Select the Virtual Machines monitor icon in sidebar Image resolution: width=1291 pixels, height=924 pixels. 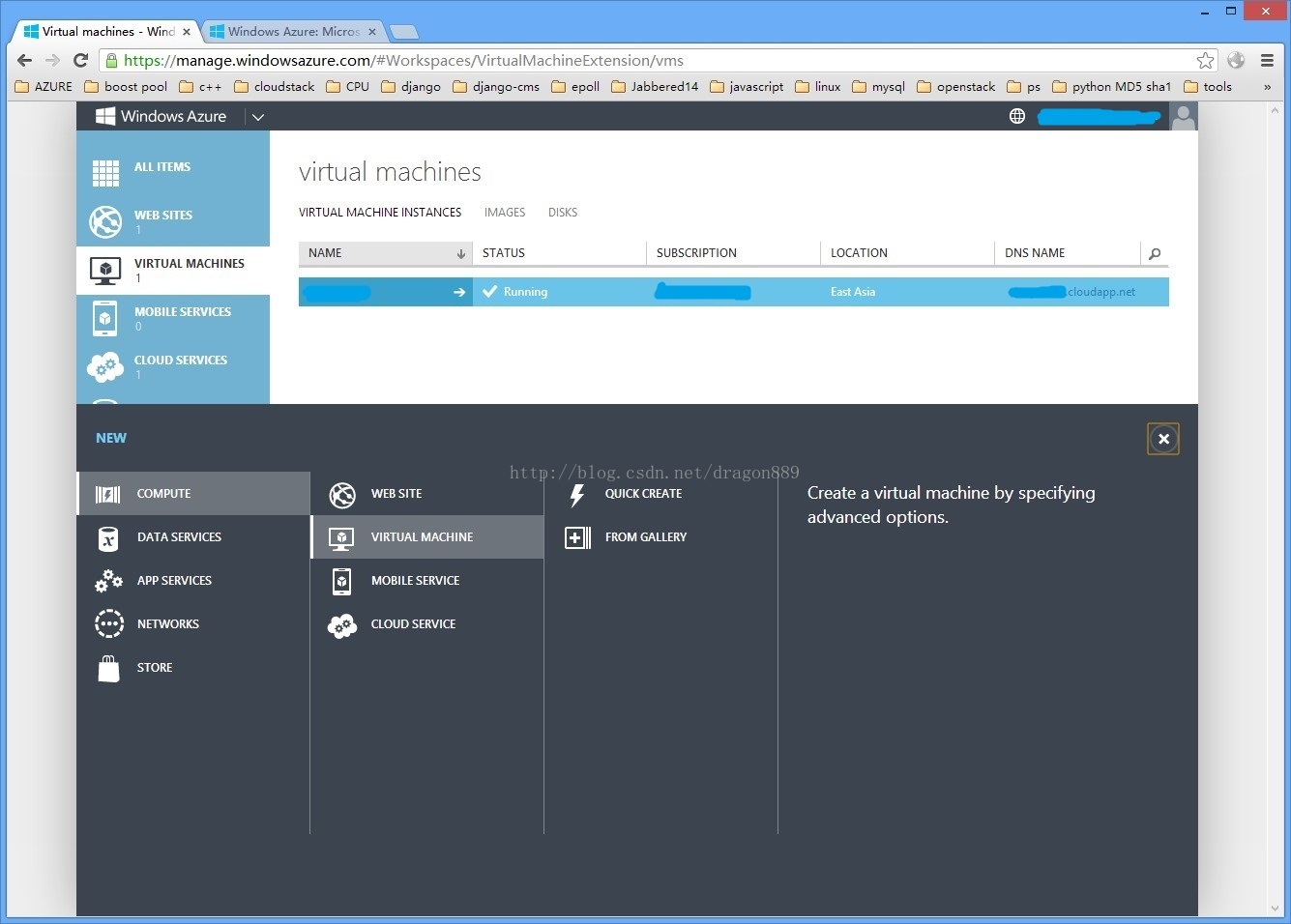point(105,270)
